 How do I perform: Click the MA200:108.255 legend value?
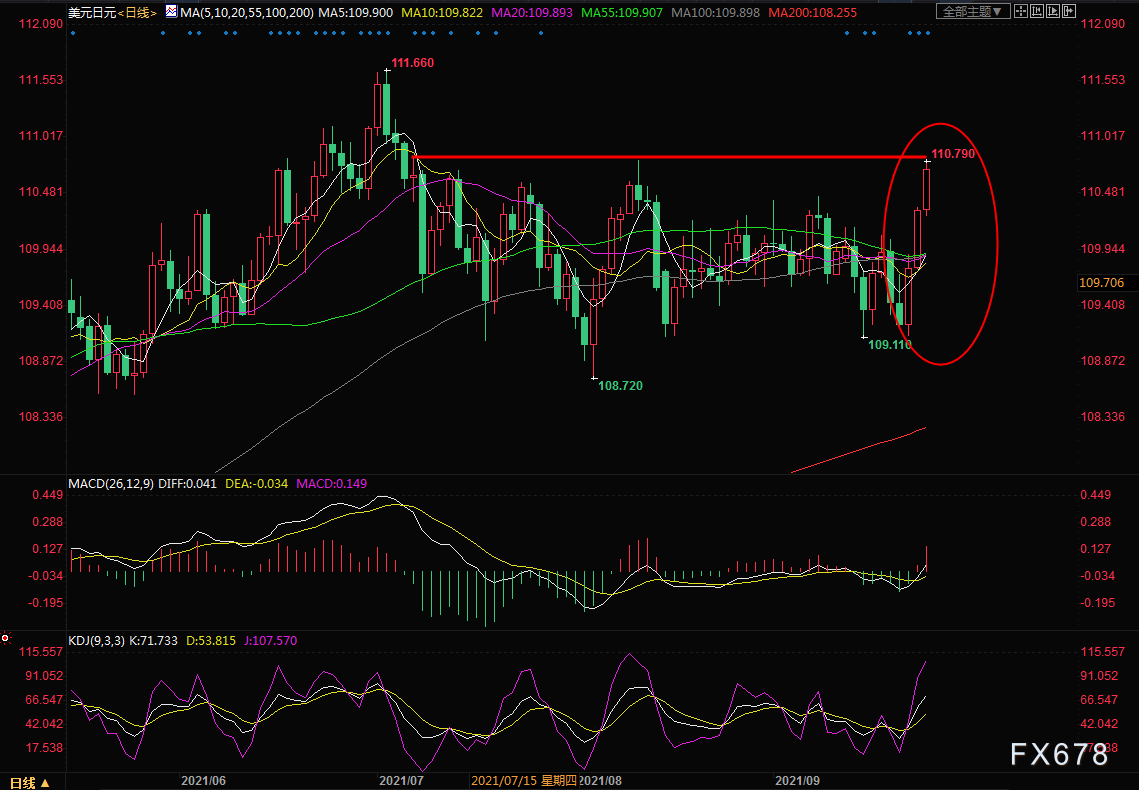pos(808,12)
